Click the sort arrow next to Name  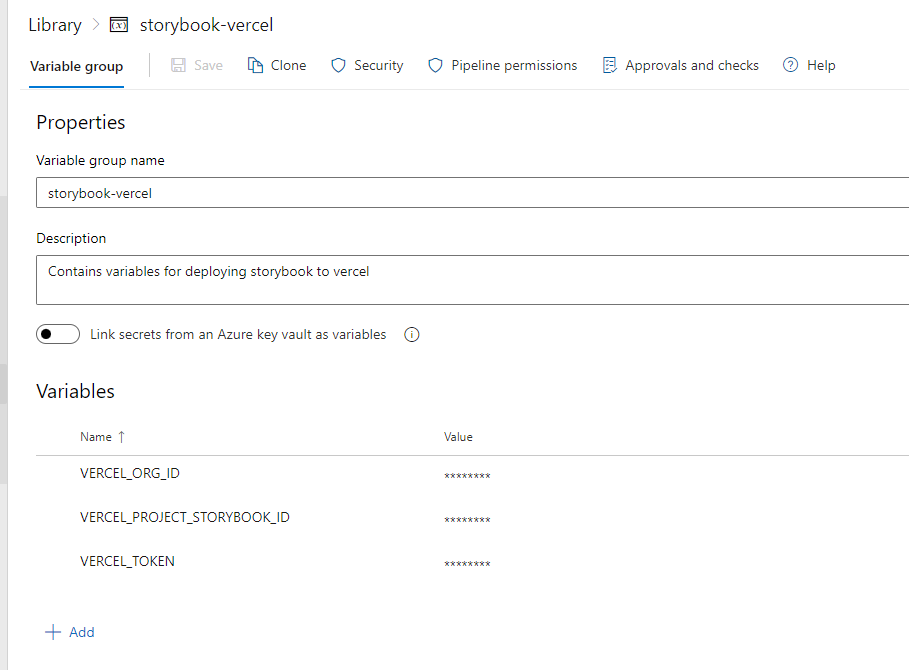click(121, 437)
